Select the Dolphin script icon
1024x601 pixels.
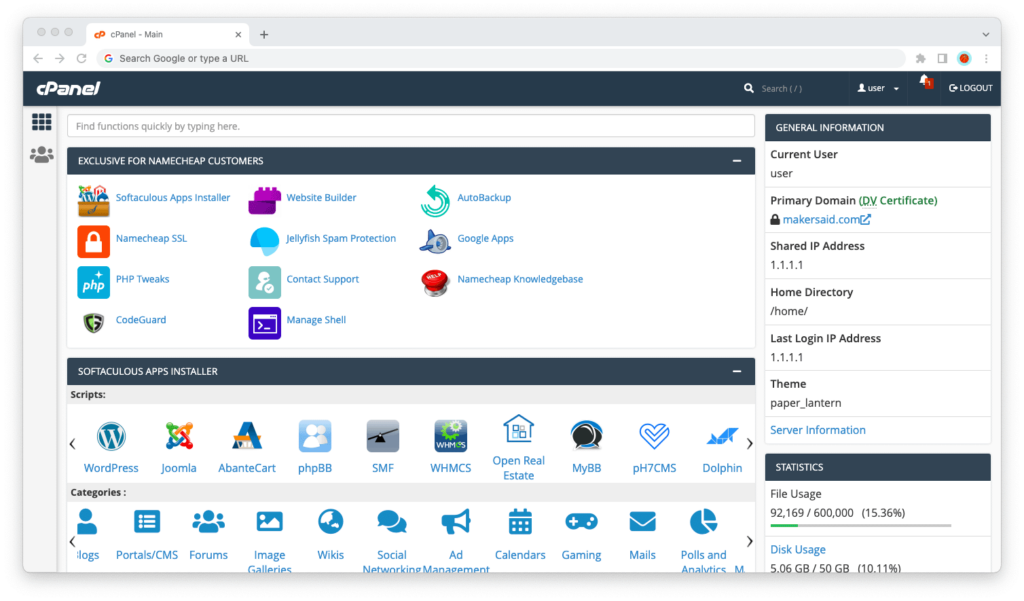722,436
